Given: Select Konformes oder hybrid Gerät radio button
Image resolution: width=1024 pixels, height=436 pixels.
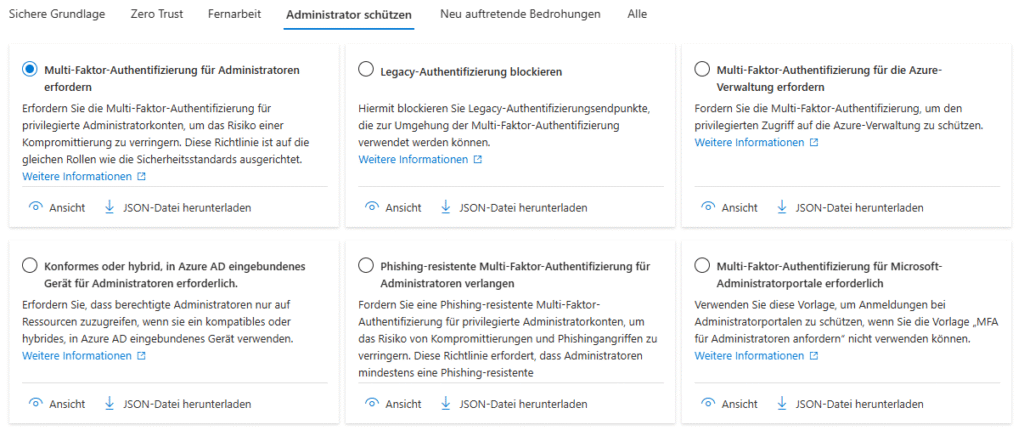Looking at the screenshot, I should coord(30,266).
